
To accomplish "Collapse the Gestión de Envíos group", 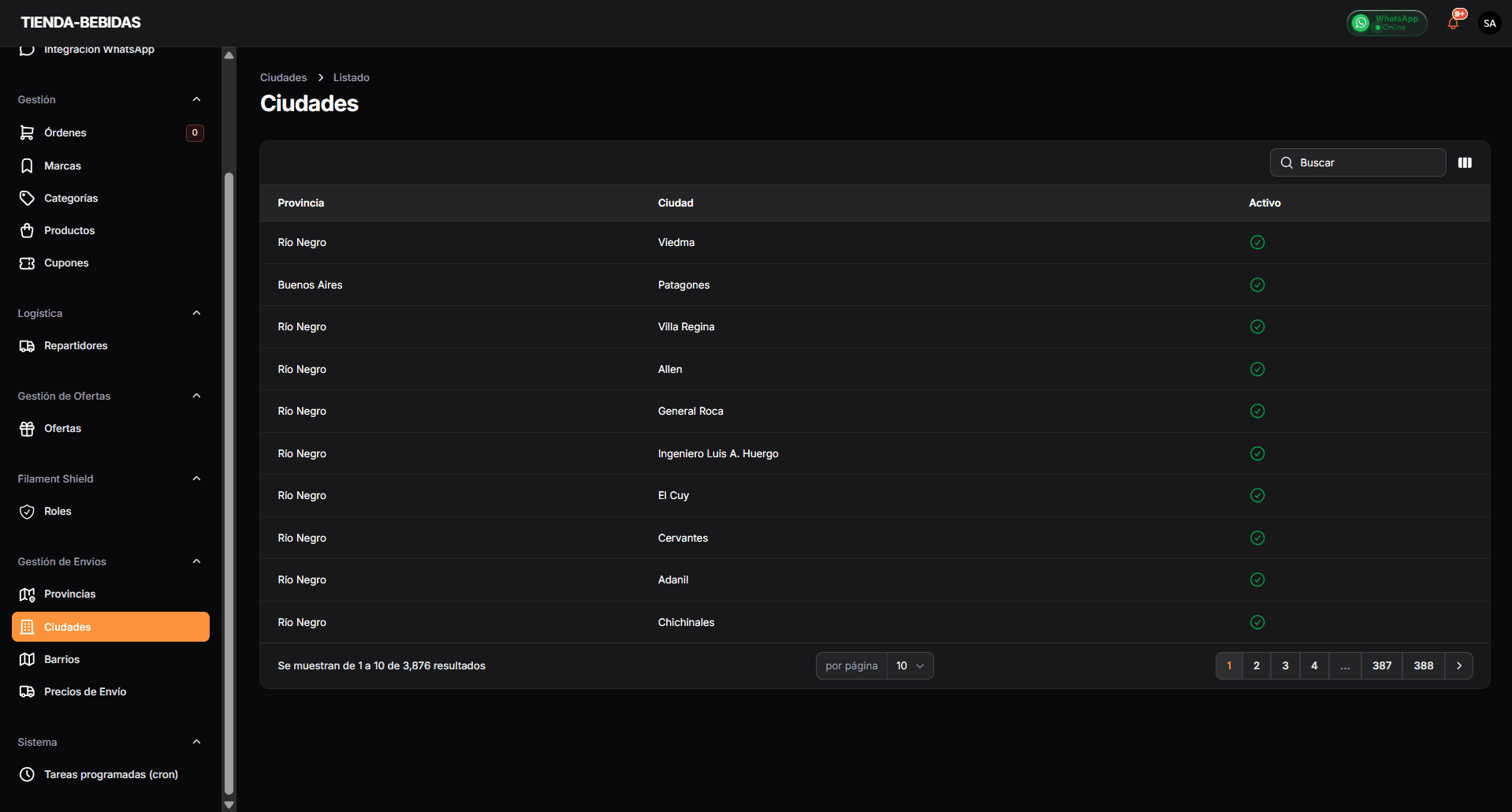I will coord(196,561).
